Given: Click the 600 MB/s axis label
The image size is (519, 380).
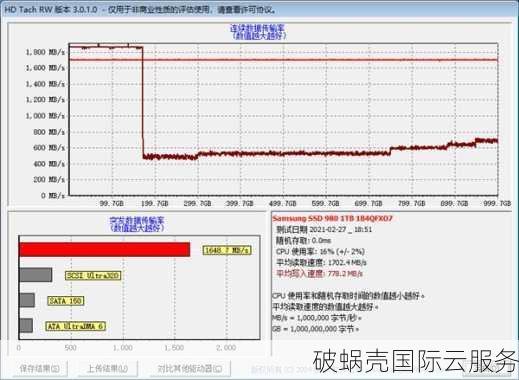Looking at the screenshot, I should 49,148.
